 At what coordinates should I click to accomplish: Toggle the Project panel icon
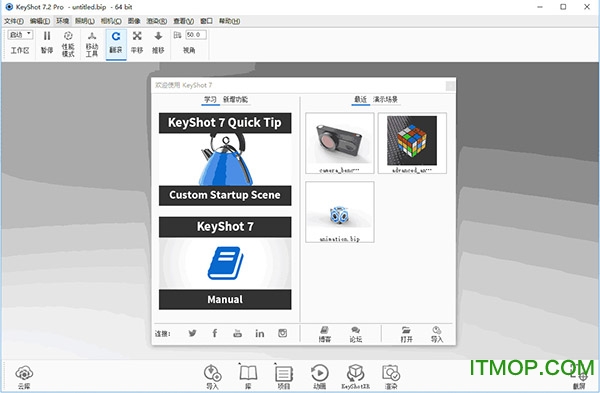(x=284, y=377)
